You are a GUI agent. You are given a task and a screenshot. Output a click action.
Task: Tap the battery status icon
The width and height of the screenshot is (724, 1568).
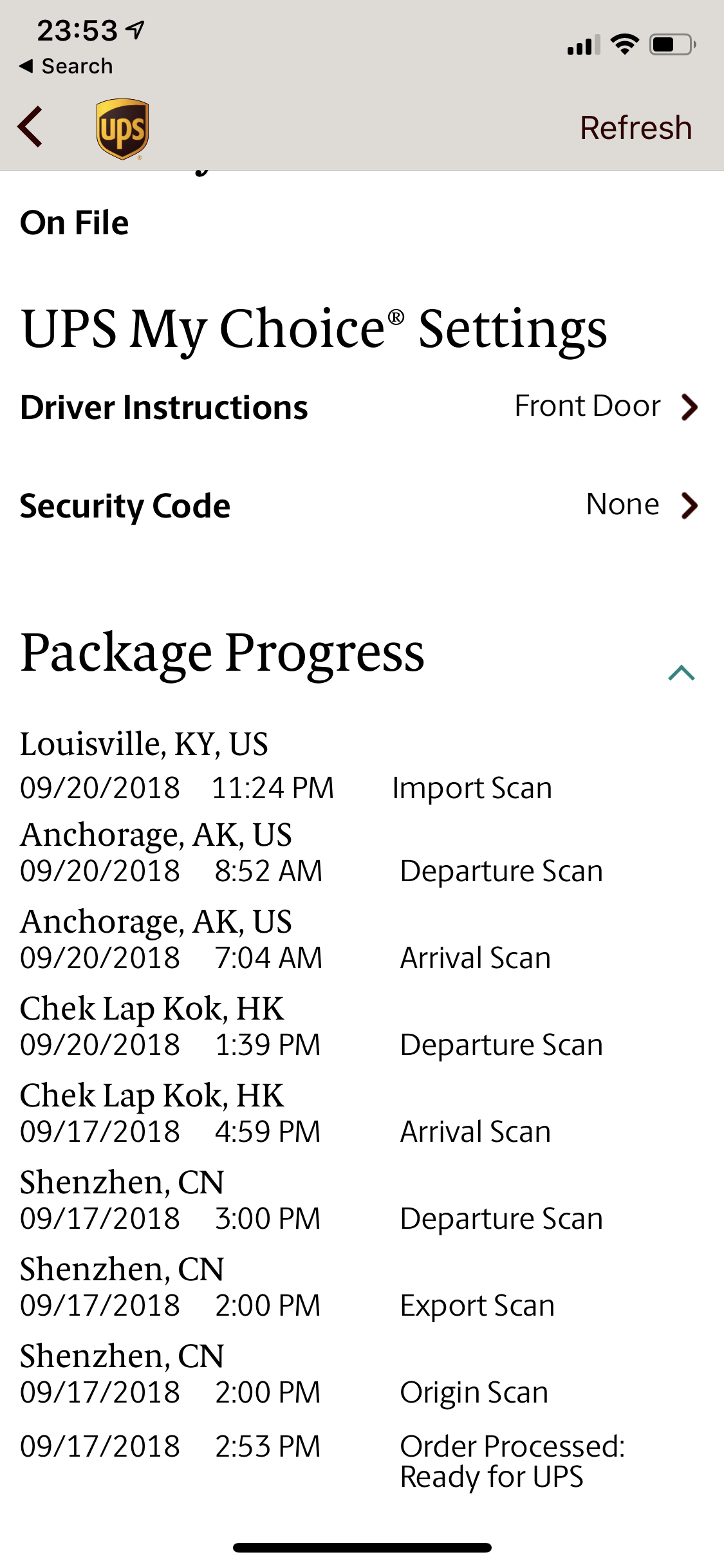point(673,44)
